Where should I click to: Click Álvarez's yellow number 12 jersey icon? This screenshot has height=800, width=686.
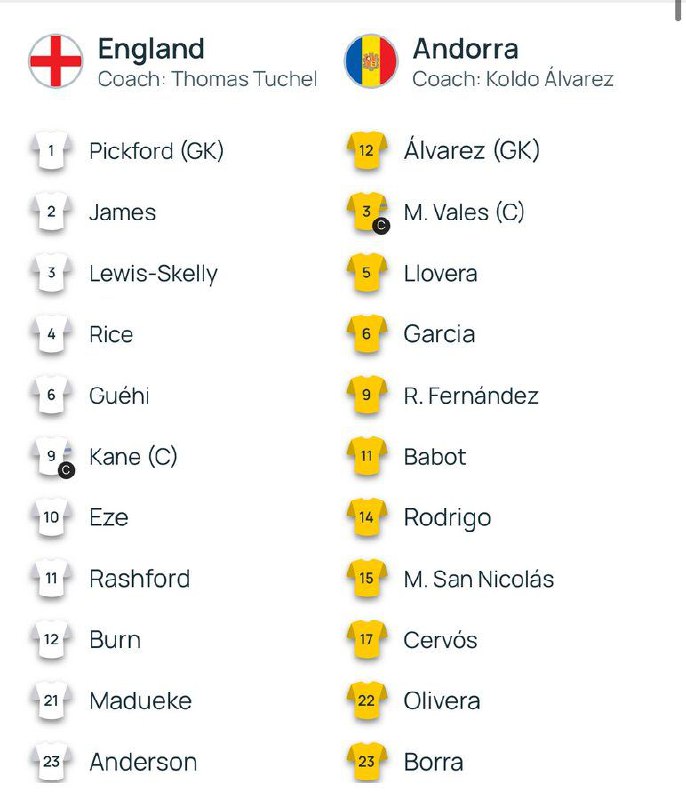(x=367, y=151)
